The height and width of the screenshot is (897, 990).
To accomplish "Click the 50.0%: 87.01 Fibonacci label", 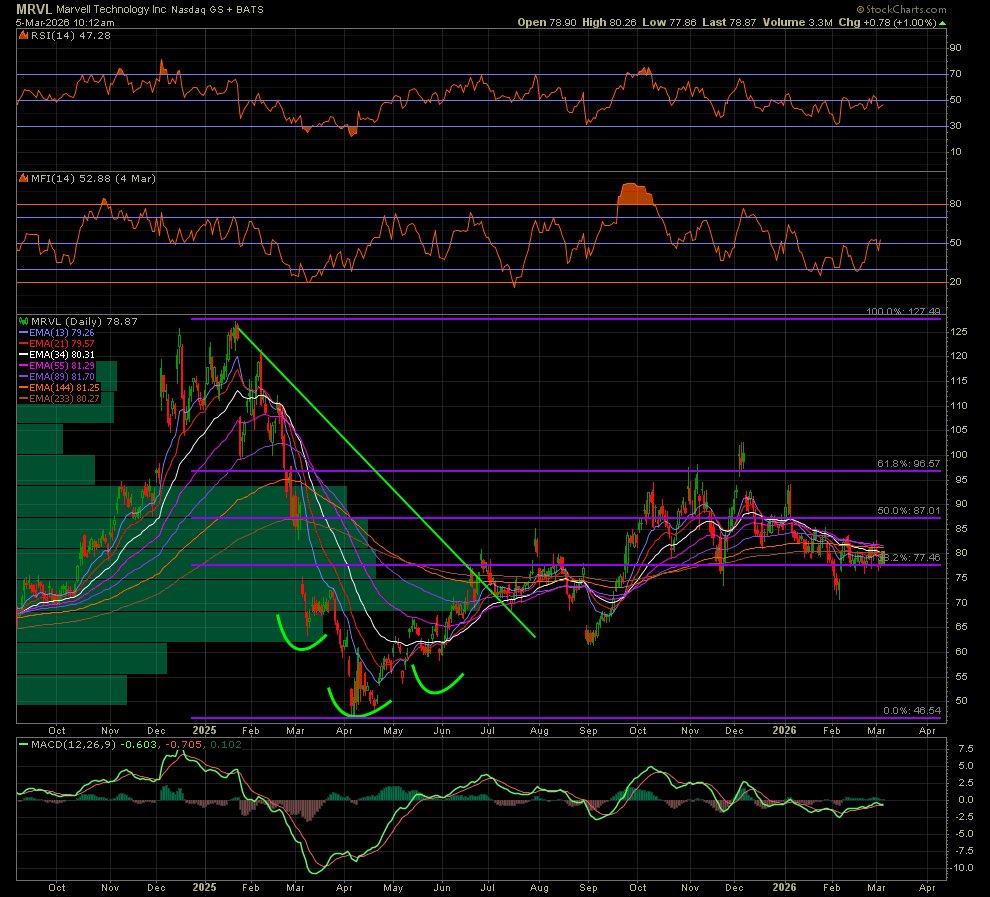I will coord(909,510).
